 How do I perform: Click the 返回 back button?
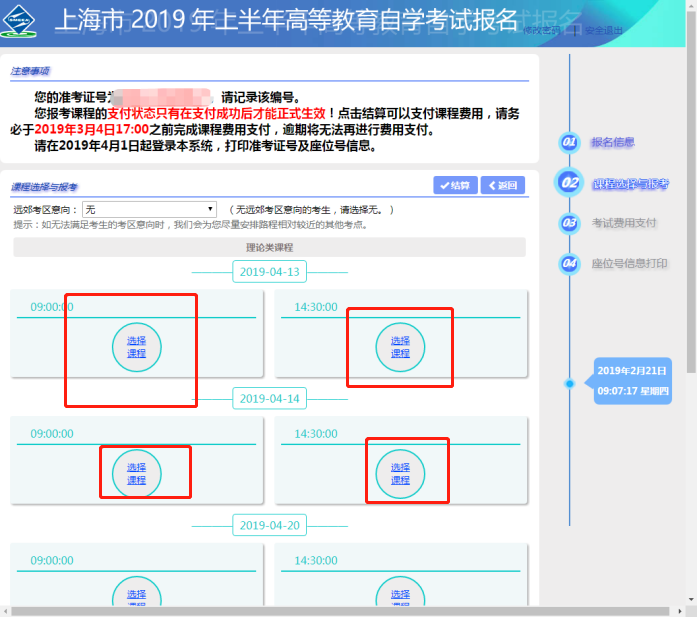[502, 186]
